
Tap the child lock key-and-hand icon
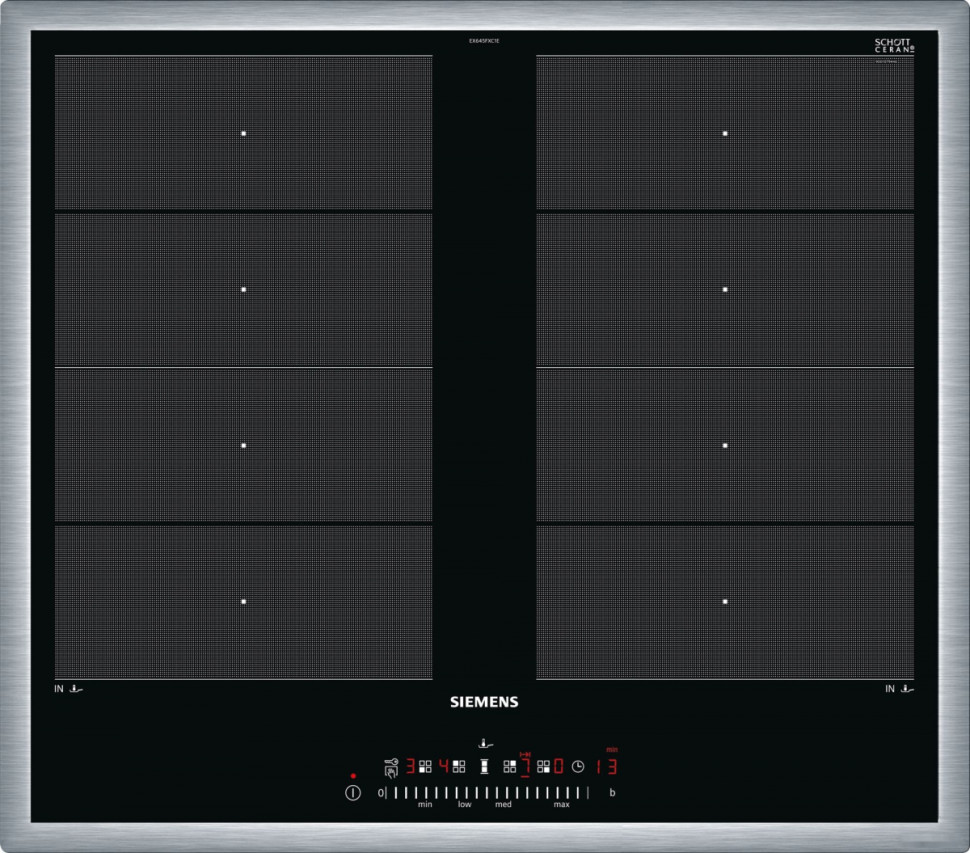click(x=390, y=767)
